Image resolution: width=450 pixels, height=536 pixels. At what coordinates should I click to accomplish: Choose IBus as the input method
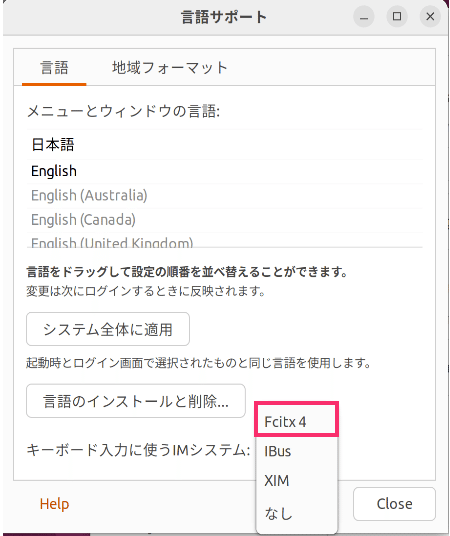(296, 451)
